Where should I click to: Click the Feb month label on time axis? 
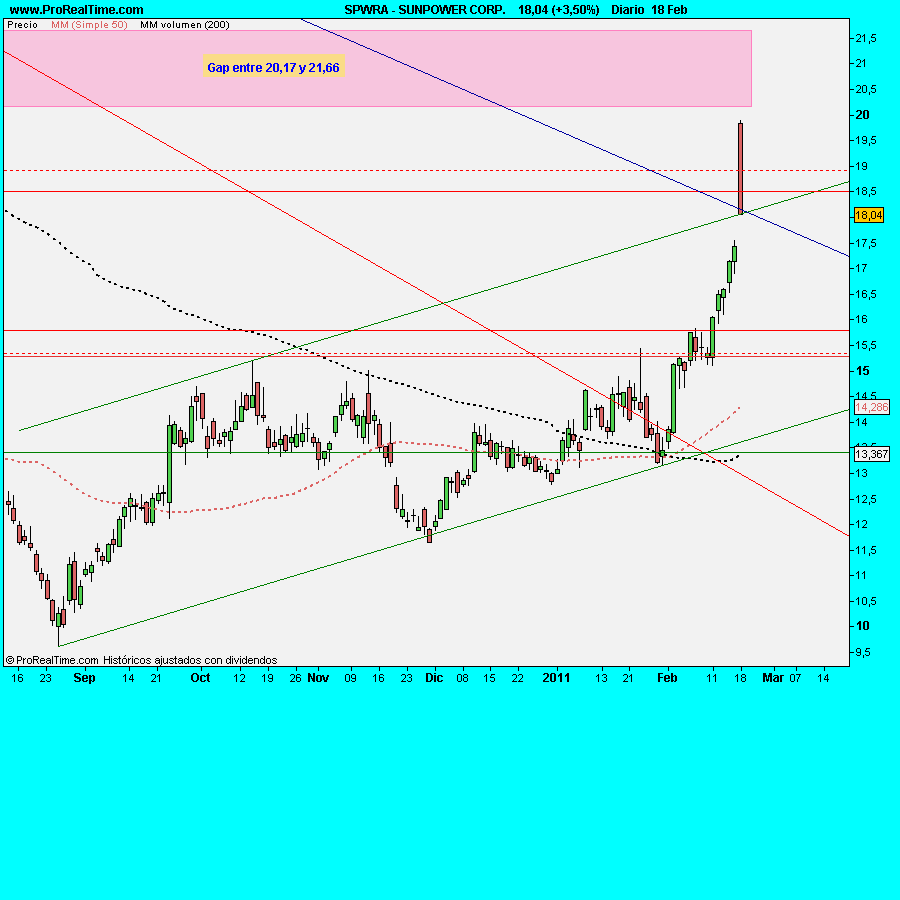point(667,678)
